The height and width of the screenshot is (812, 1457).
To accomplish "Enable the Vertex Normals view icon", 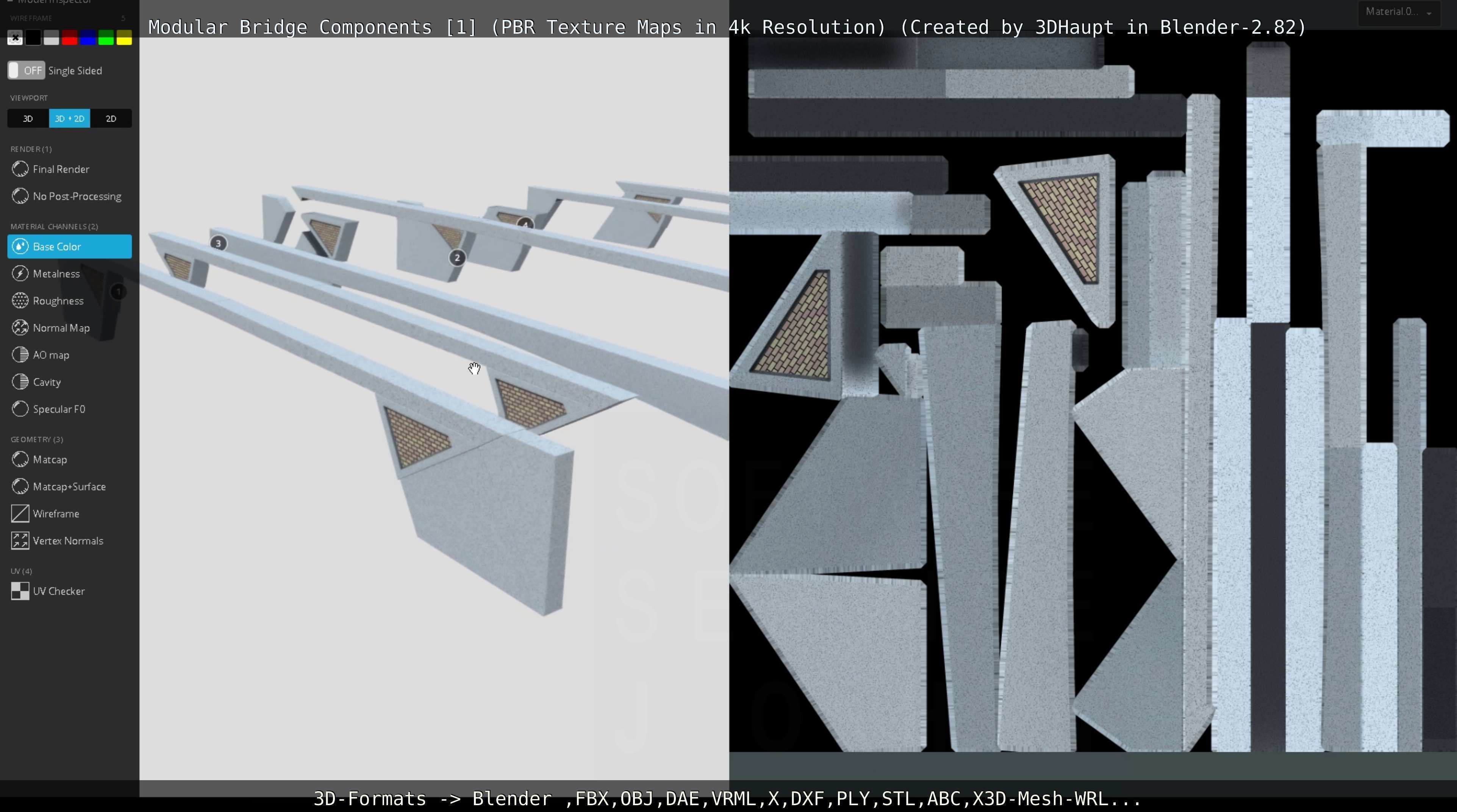I will 20,541.
